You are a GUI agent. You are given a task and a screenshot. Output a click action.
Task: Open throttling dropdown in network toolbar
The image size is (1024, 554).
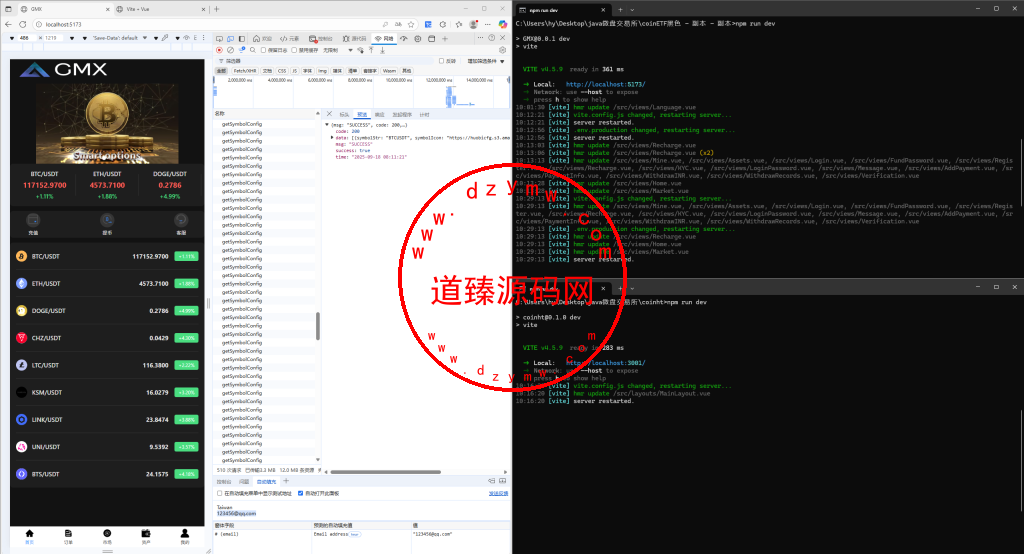337,50
